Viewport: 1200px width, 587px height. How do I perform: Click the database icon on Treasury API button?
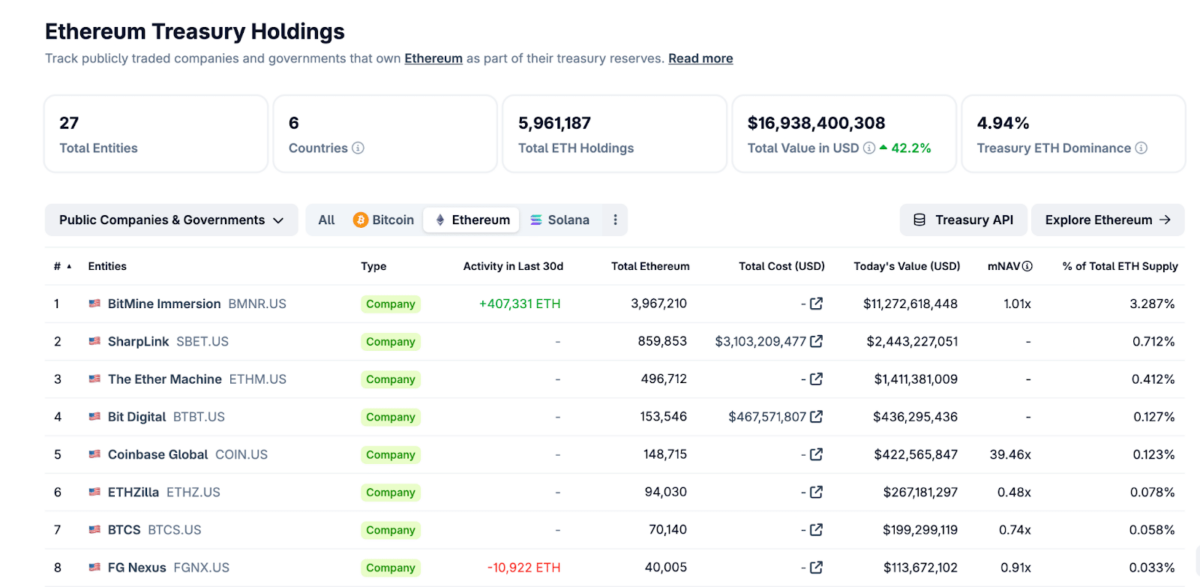pos(920,219)
